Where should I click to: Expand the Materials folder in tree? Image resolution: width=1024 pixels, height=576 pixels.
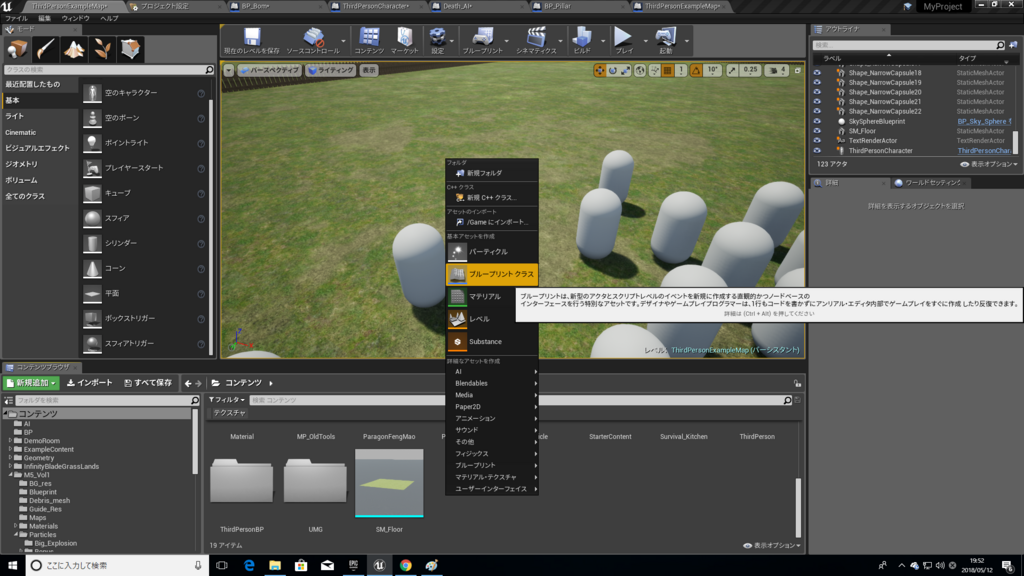pos(16,526)
